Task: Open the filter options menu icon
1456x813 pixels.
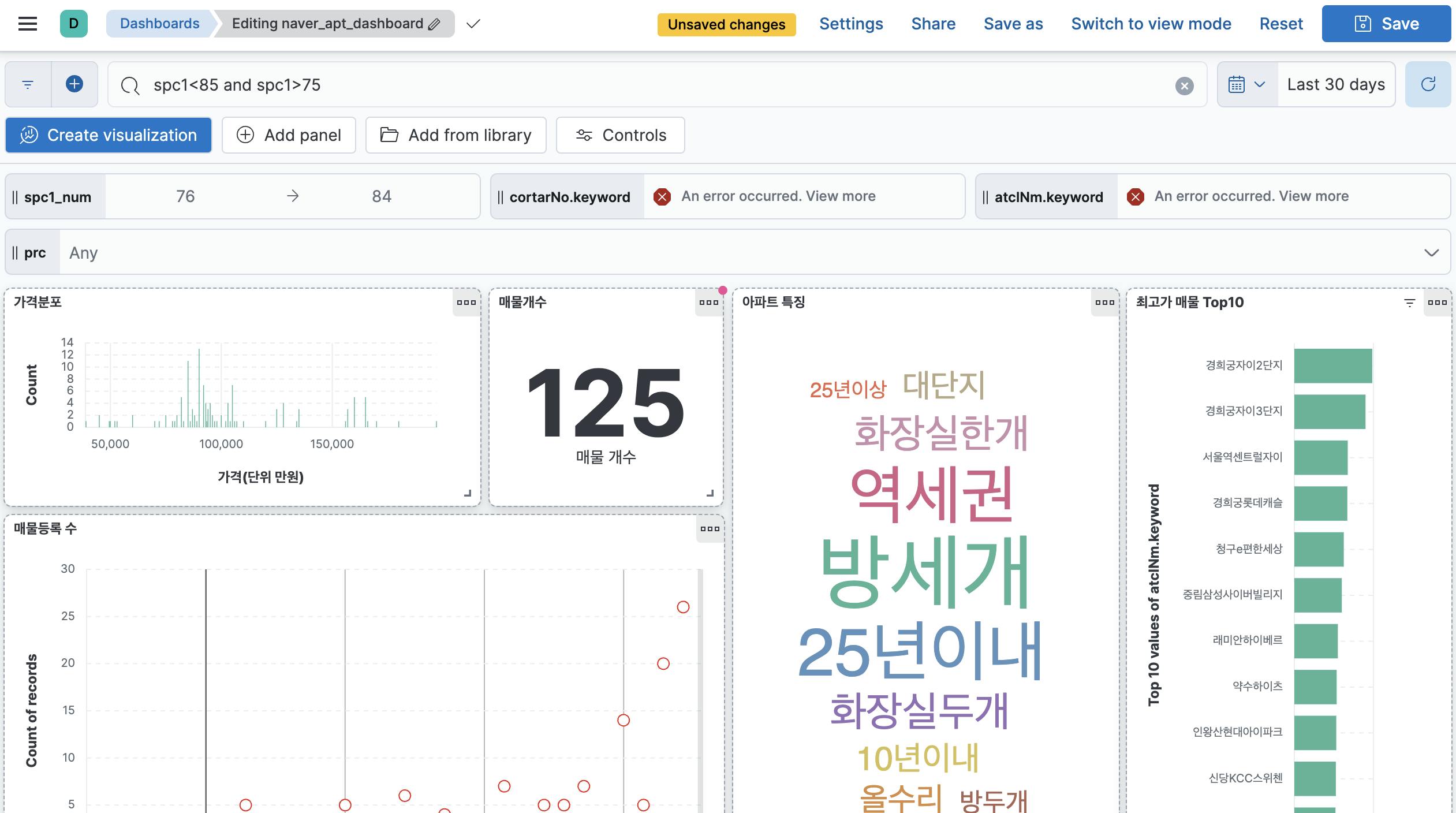Action: 28,84
